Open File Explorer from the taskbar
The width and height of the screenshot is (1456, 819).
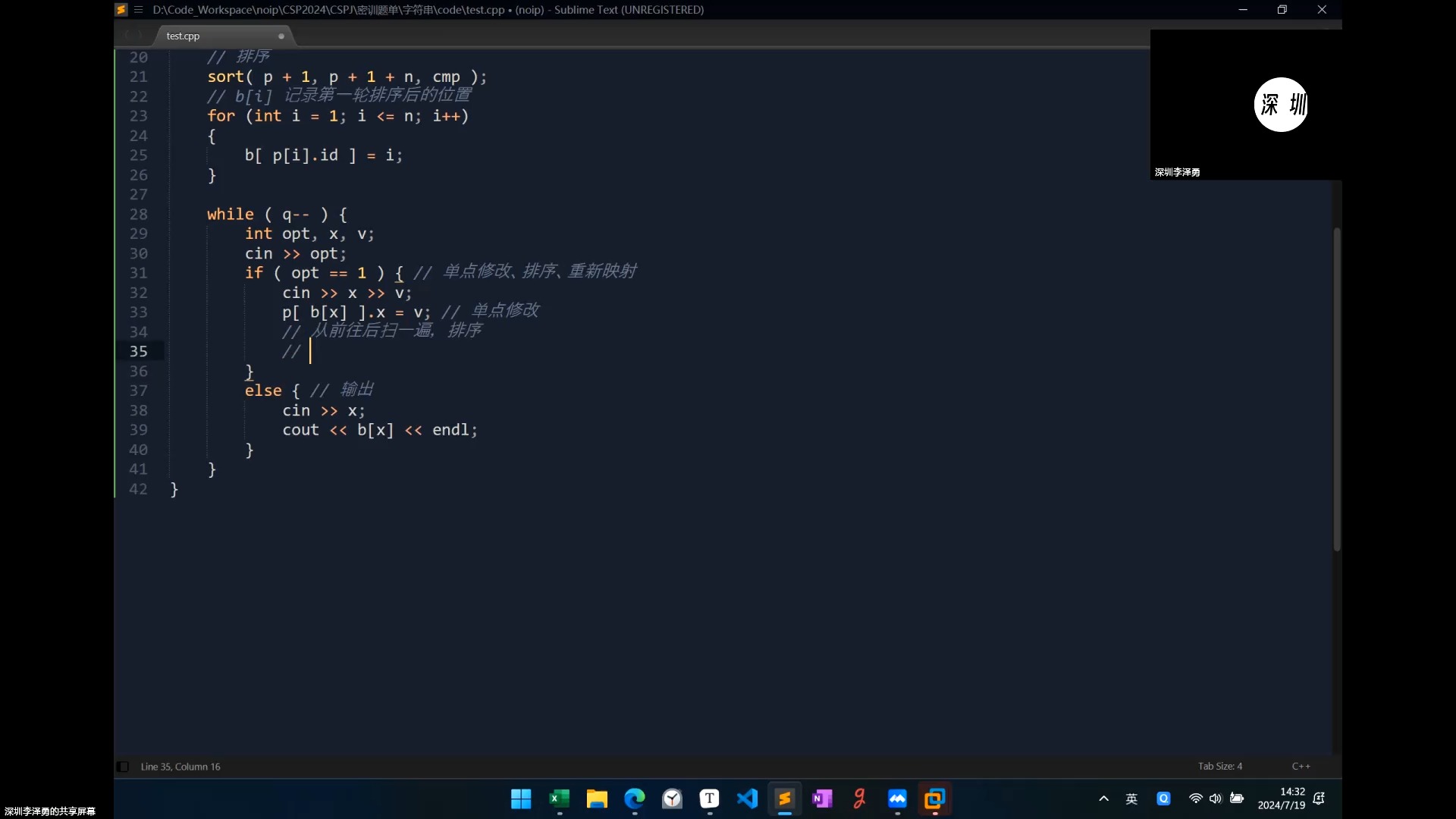[x=597, y=799]
